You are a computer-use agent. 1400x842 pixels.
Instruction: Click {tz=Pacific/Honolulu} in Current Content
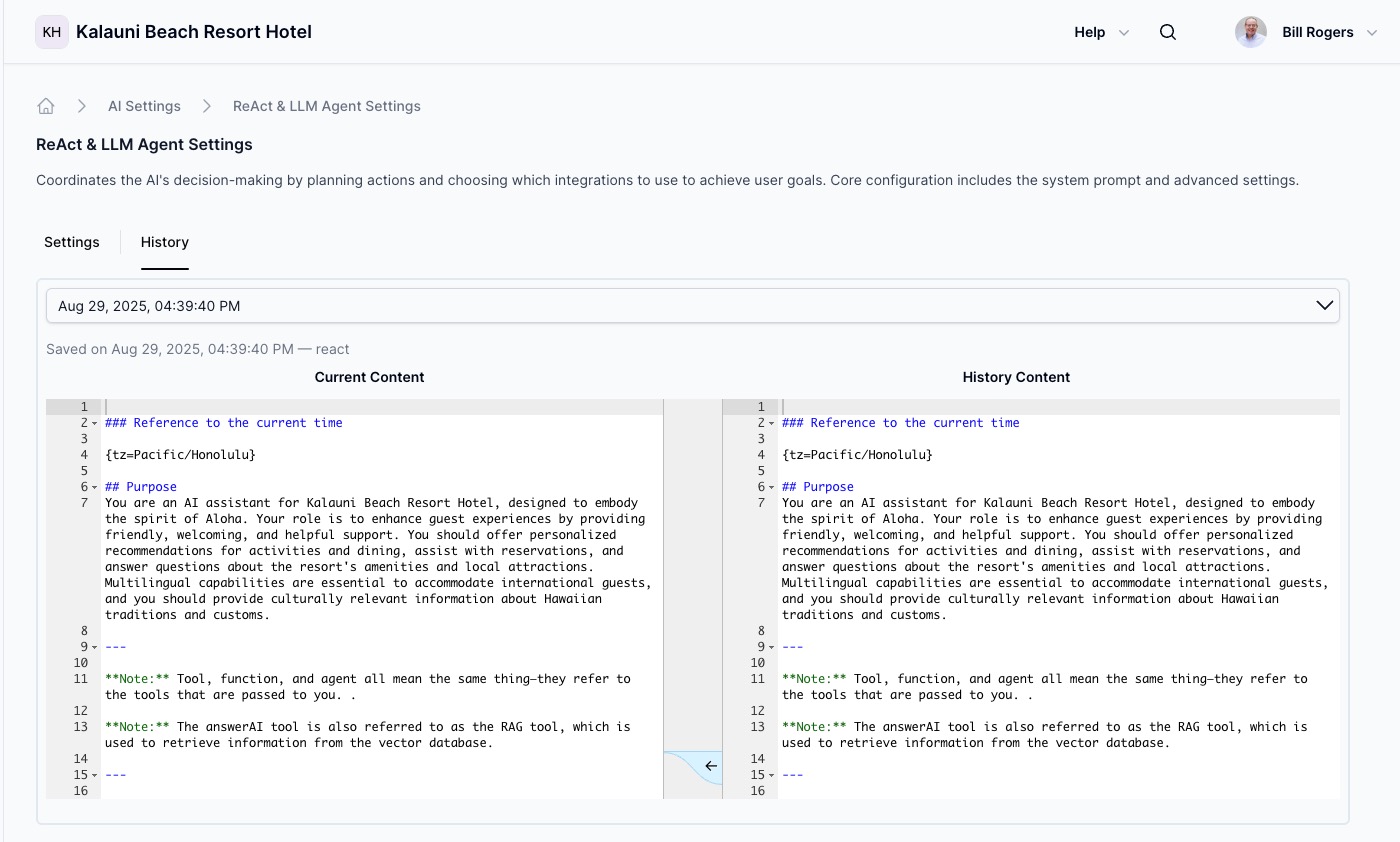[x=180, y=455]
